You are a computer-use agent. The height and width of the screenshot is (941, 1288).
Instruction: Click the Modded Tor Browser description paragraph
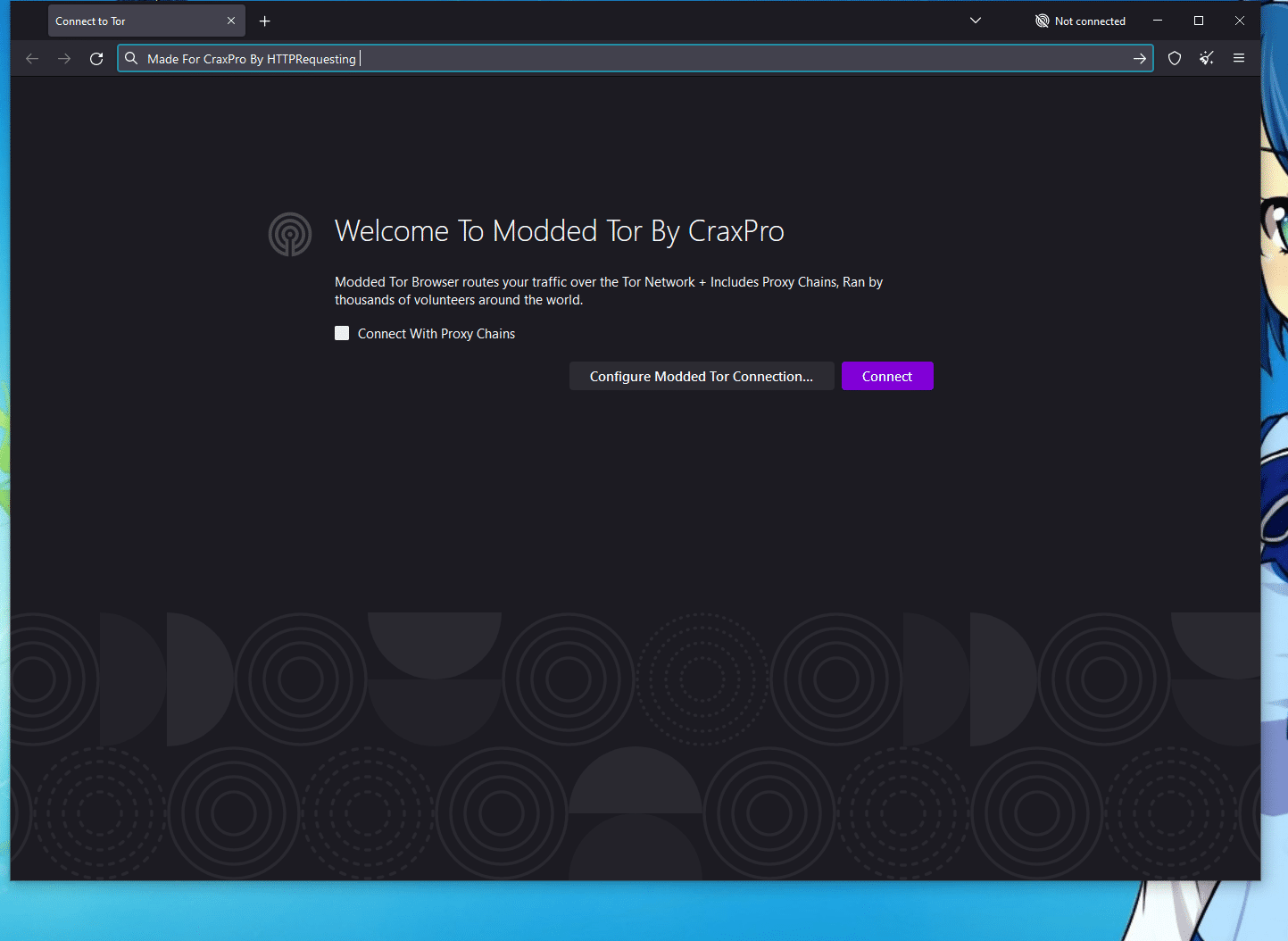point(609,291)
